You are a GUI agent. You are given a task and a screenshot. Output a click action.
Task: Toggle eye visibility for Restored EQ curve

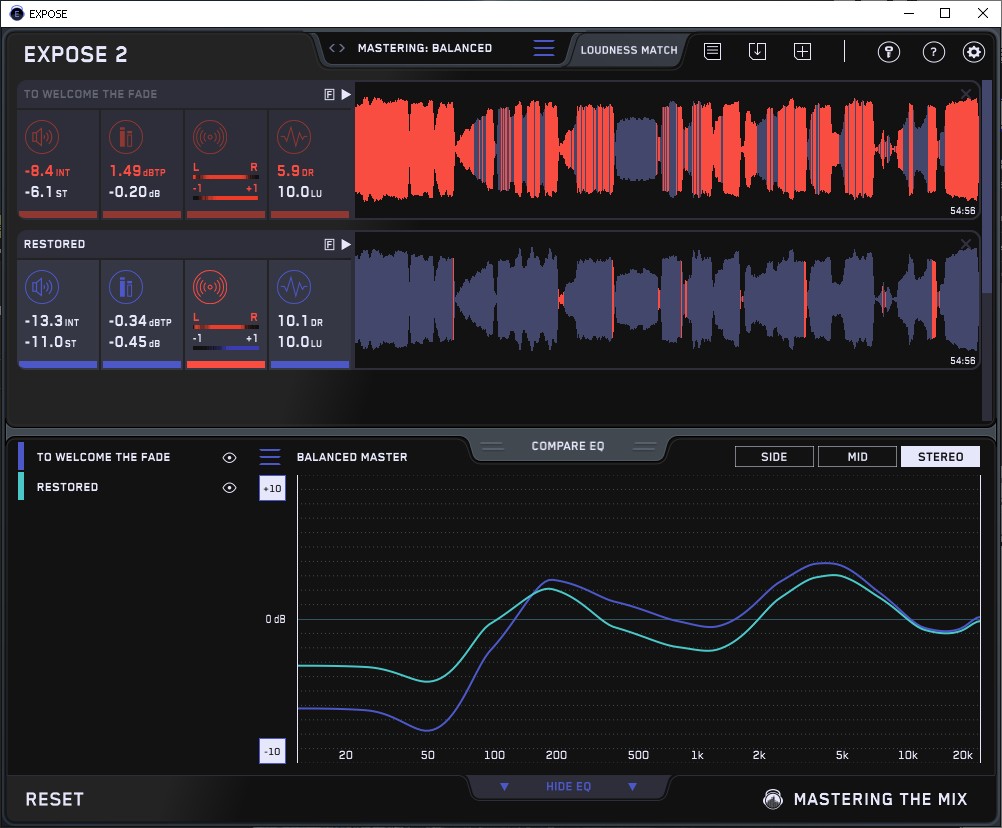pyautogui.click(x=229, y=487)
